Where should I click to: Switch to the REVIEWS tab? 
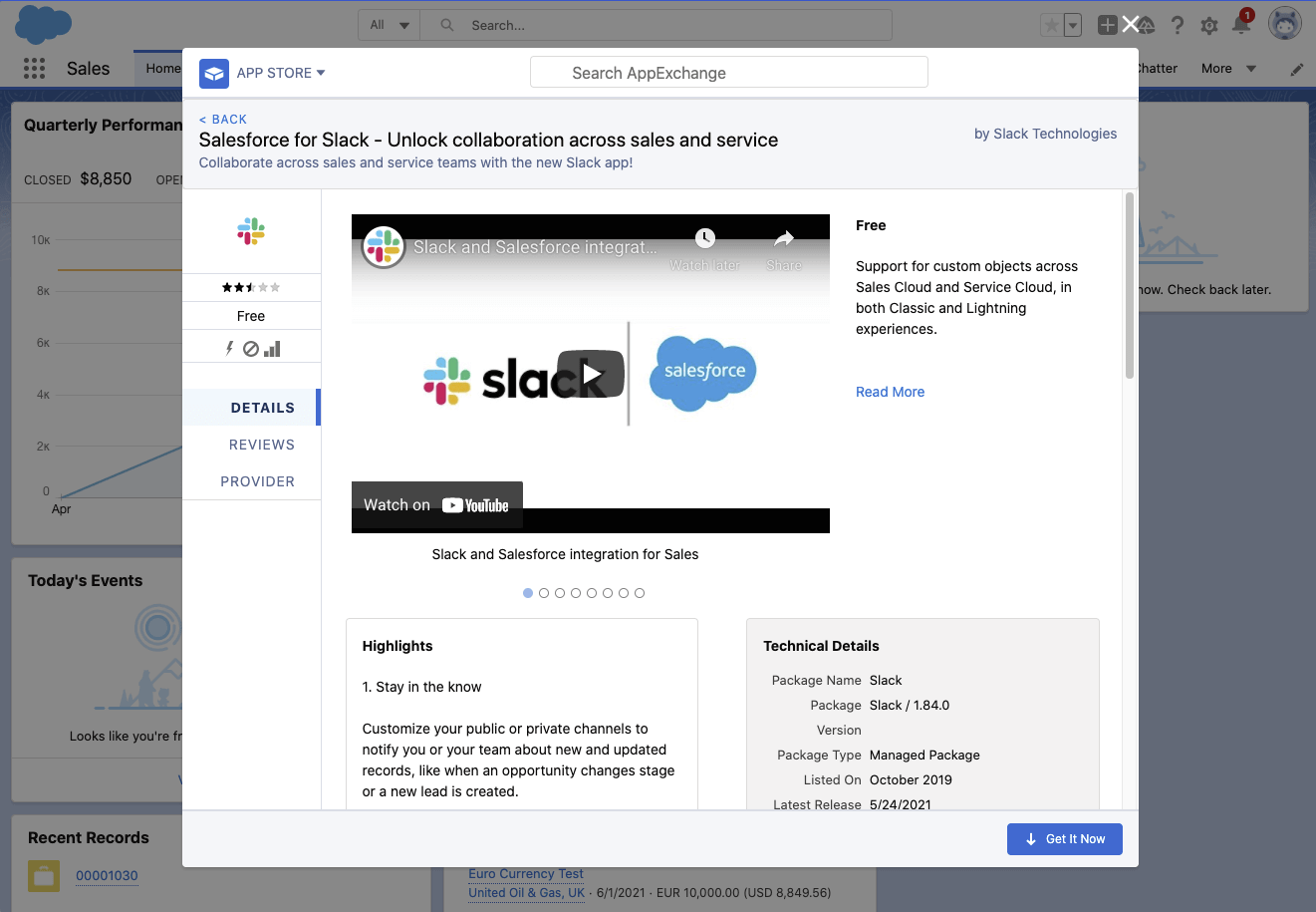[x=261, y=445]
